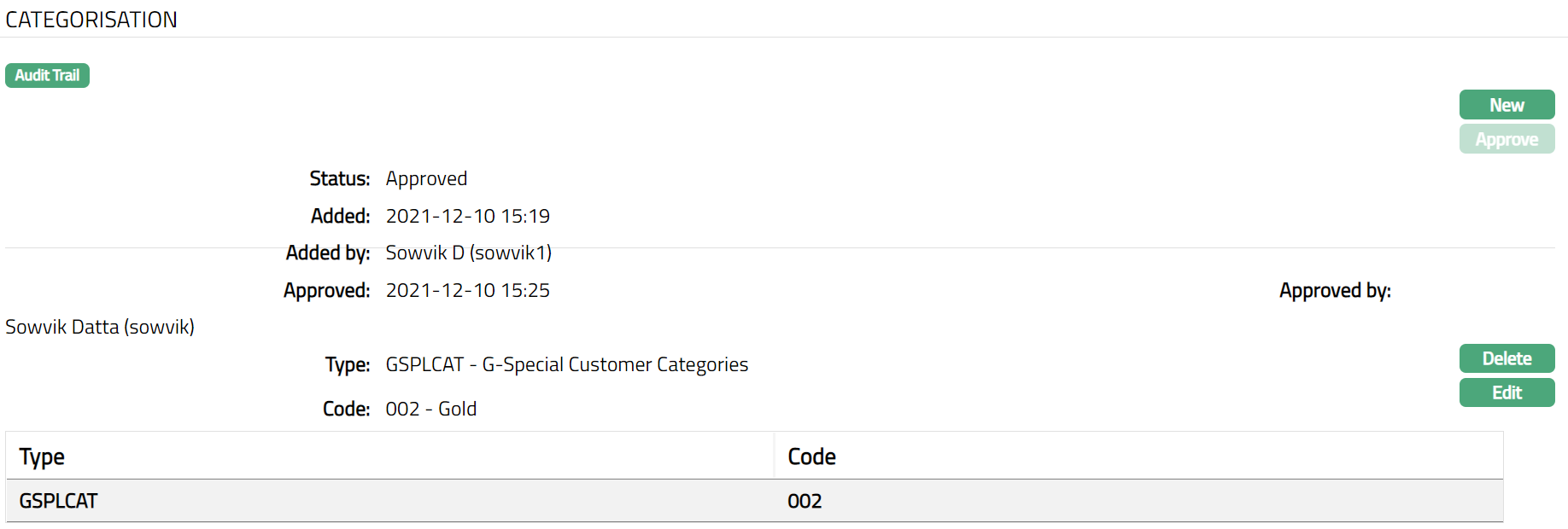Delete this categorisation record
The image size is (1568, 529).
pos(1507,358)
